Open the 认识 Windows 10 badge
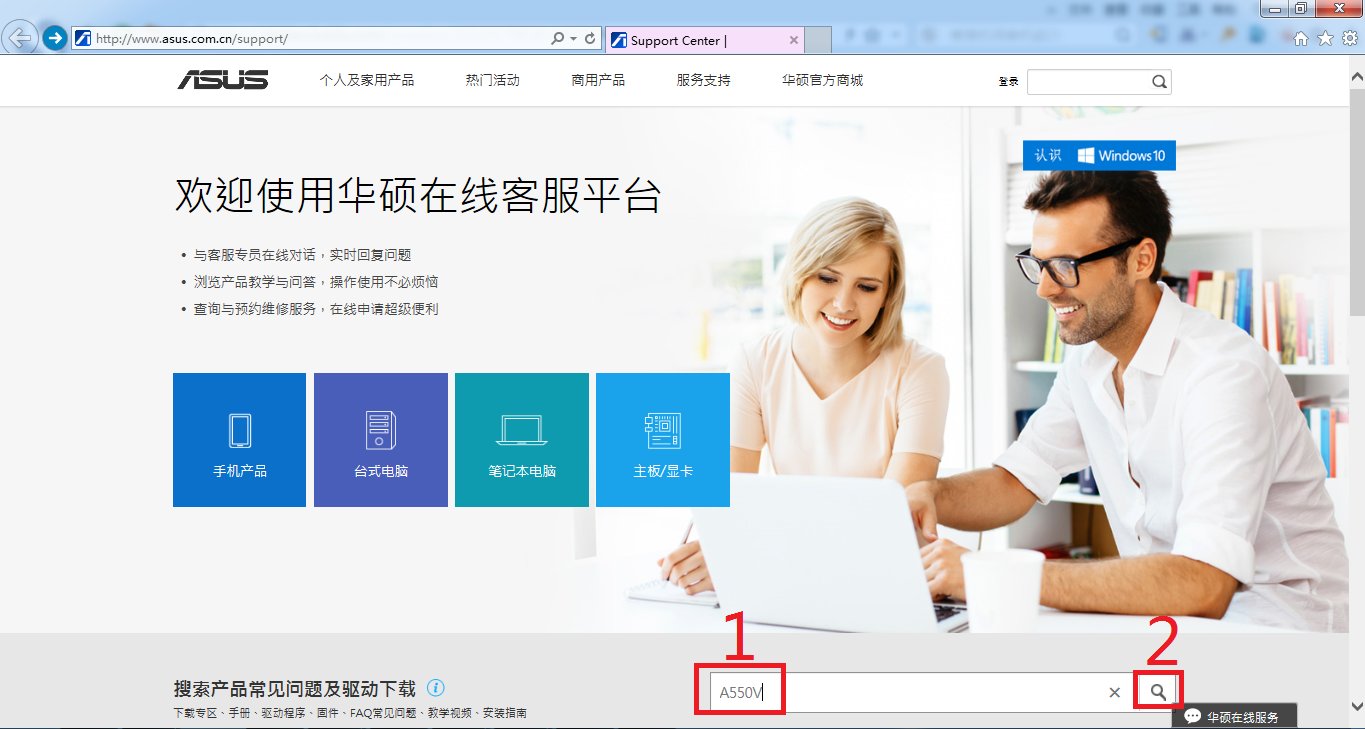Viewport: 1365px width, 729px height. [x=1098, y=155]
